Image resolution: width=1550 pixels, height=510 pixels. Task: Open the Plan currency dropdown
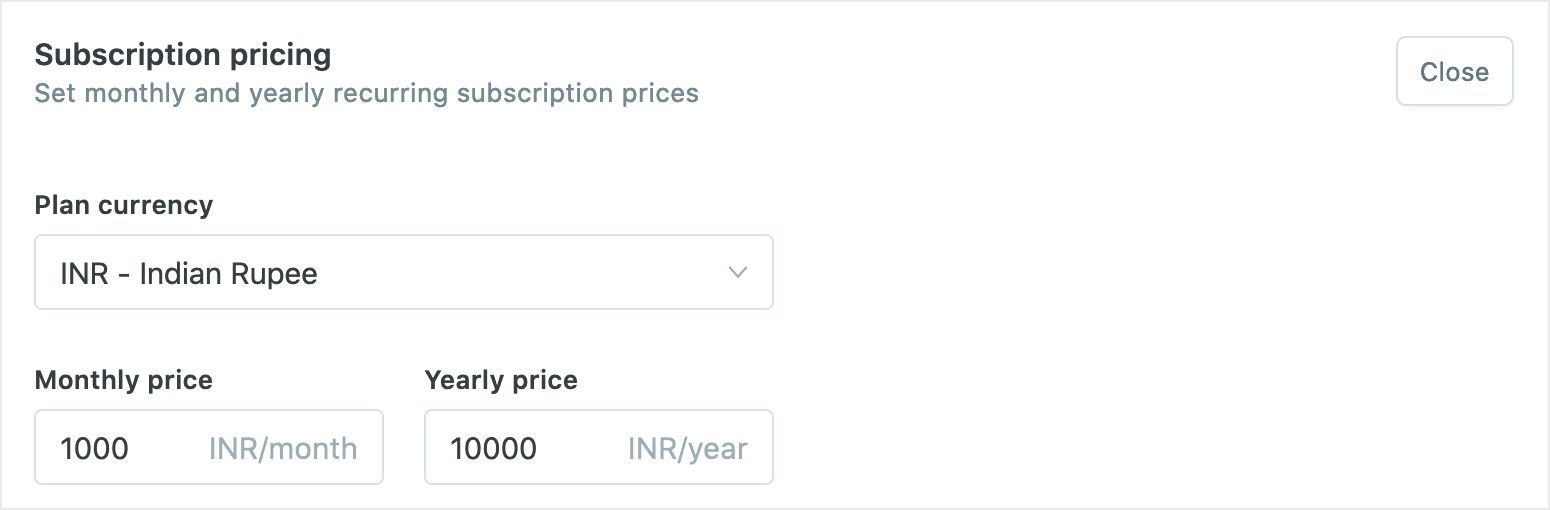403,273
